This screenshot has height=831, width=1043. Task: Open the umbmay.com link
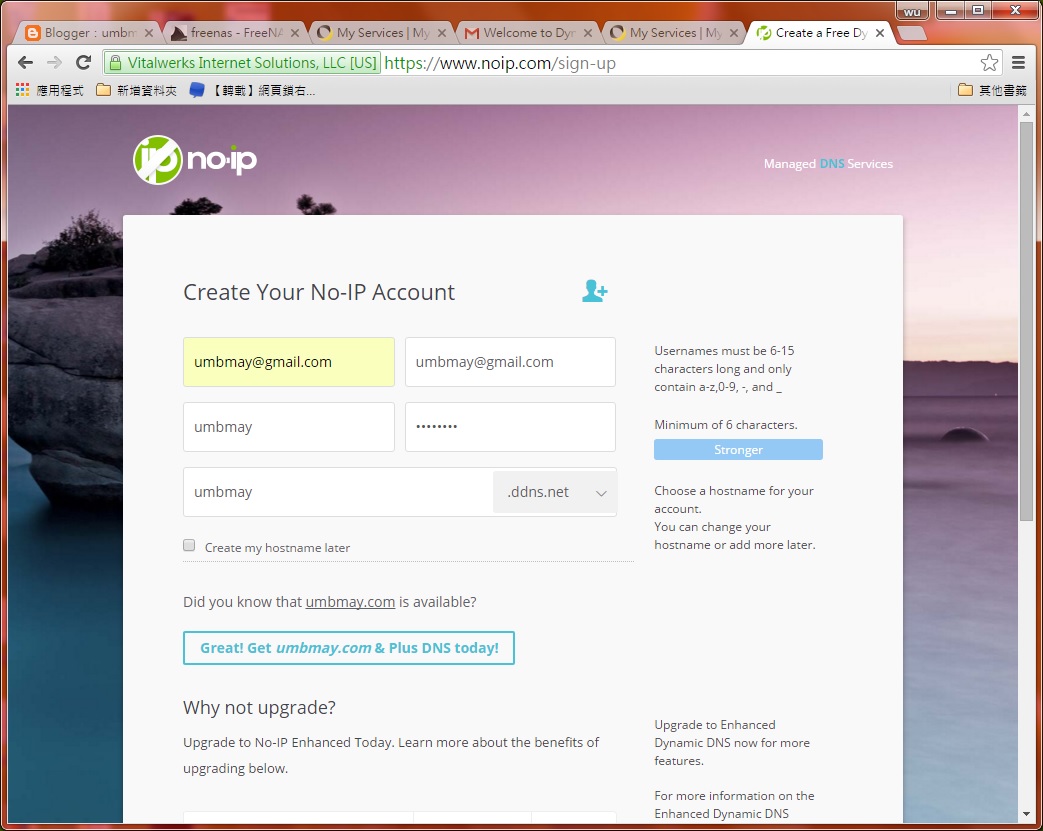click(351, 602)
